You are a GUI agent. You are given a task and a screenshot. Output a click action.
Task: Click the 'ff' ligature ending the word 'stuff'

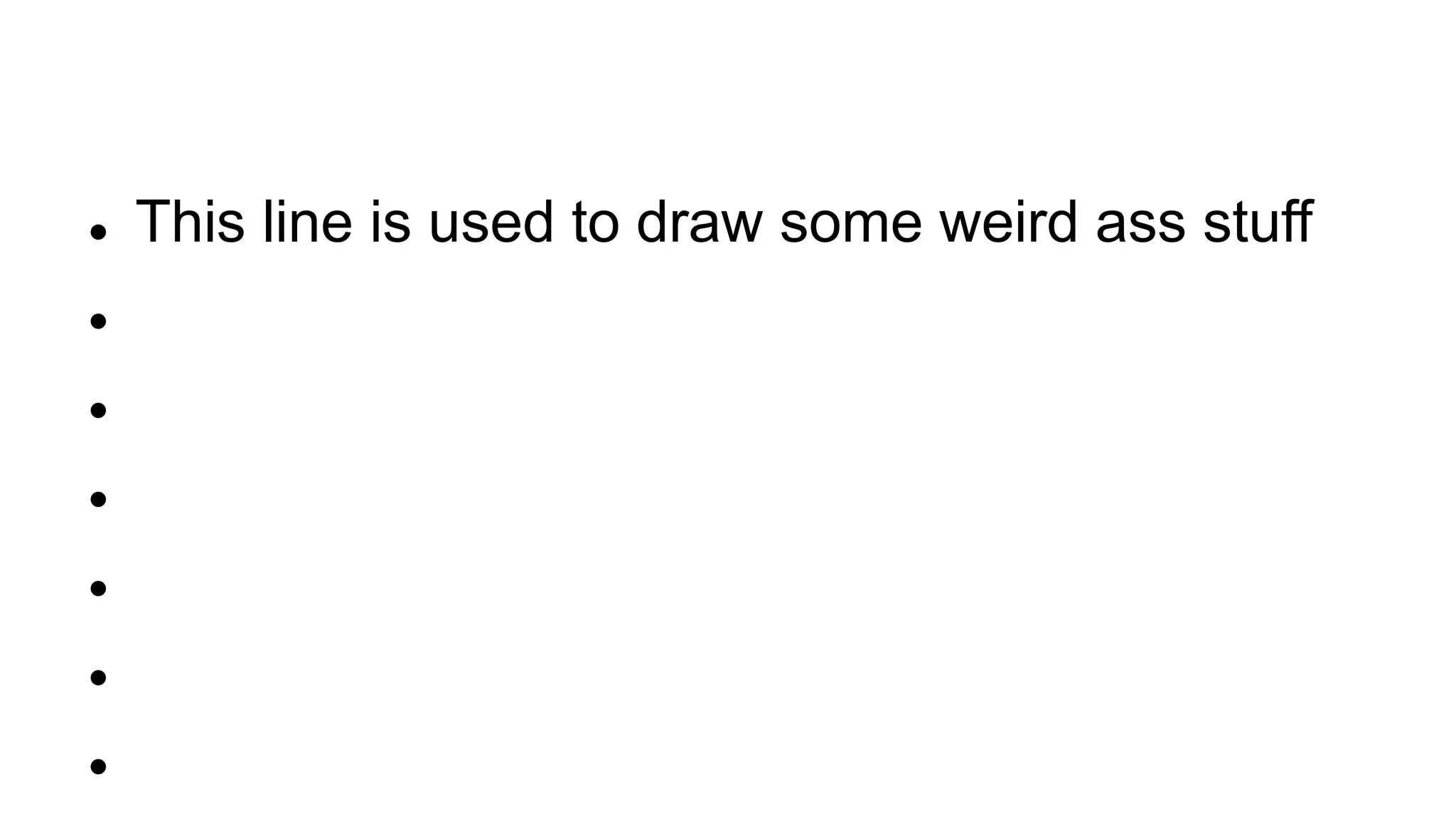1295,222
